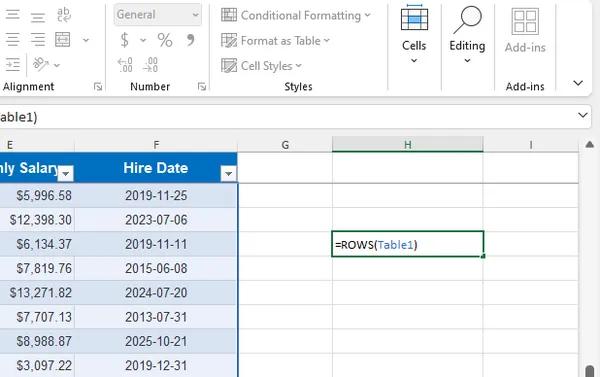Click the cell containing =ROWS(Table1)

tap(408, 244)
